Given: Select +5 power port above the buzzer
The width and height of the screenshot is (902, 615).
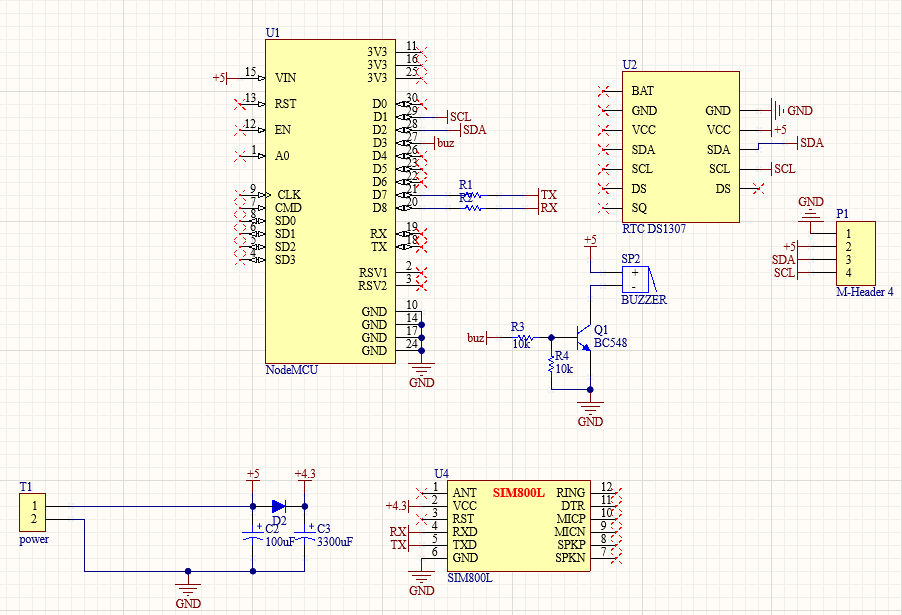Looking at the screenshot, I should point(590,240).
